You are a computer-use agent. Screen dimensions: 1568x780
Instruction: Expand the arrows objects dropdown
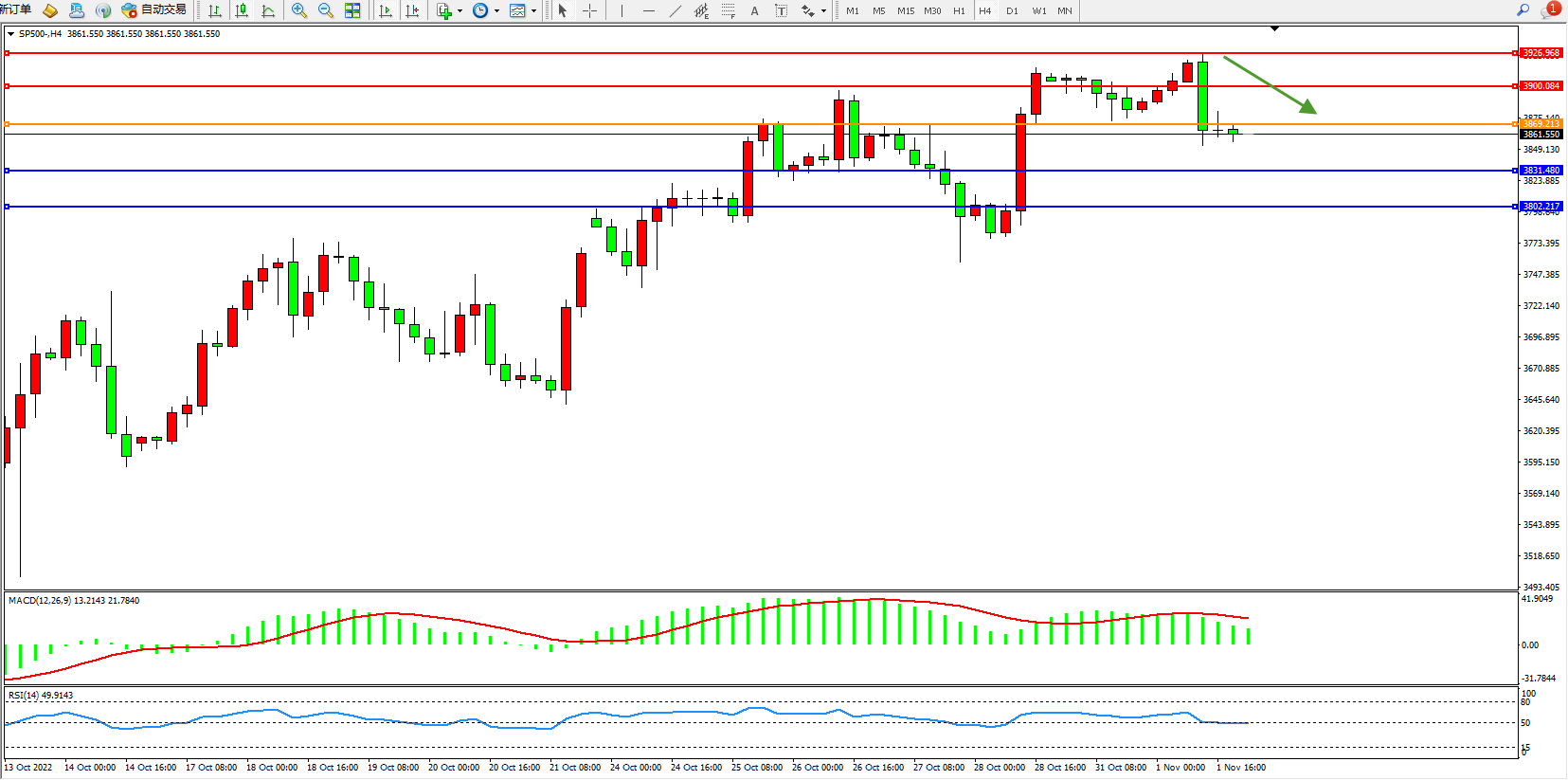click(823, 11)
